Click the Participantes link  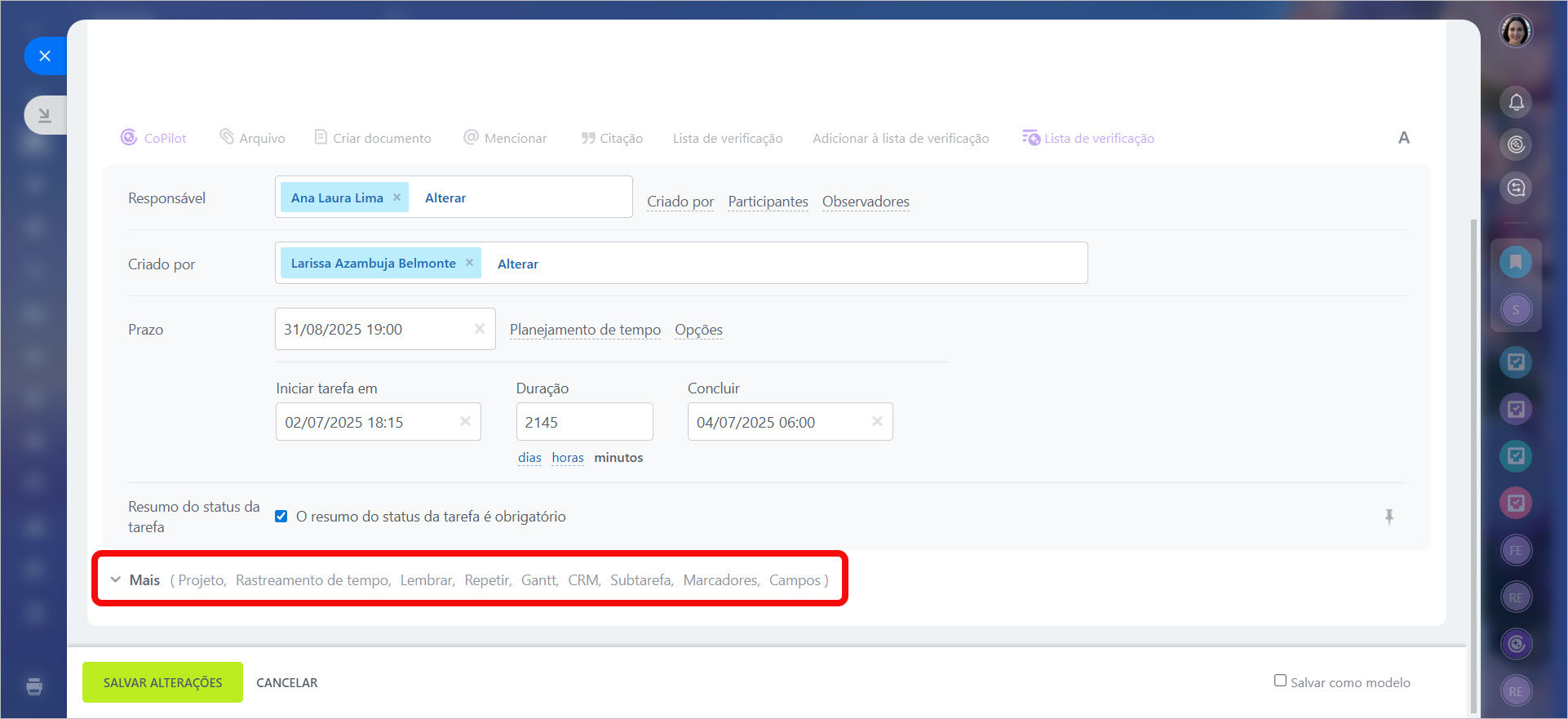[x=768, y=202]
